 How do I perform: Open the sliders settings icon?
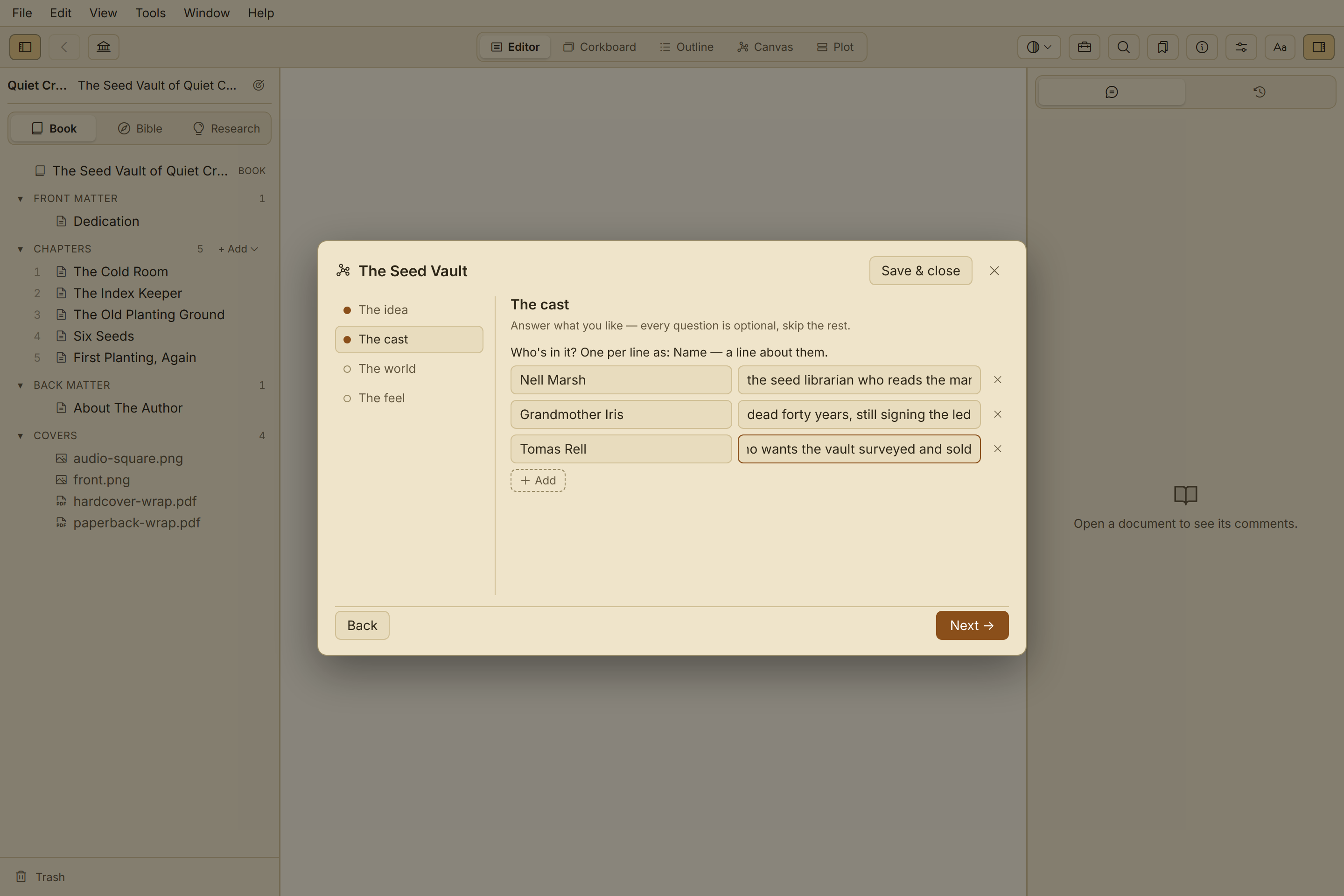click(x=1241, y=47)
